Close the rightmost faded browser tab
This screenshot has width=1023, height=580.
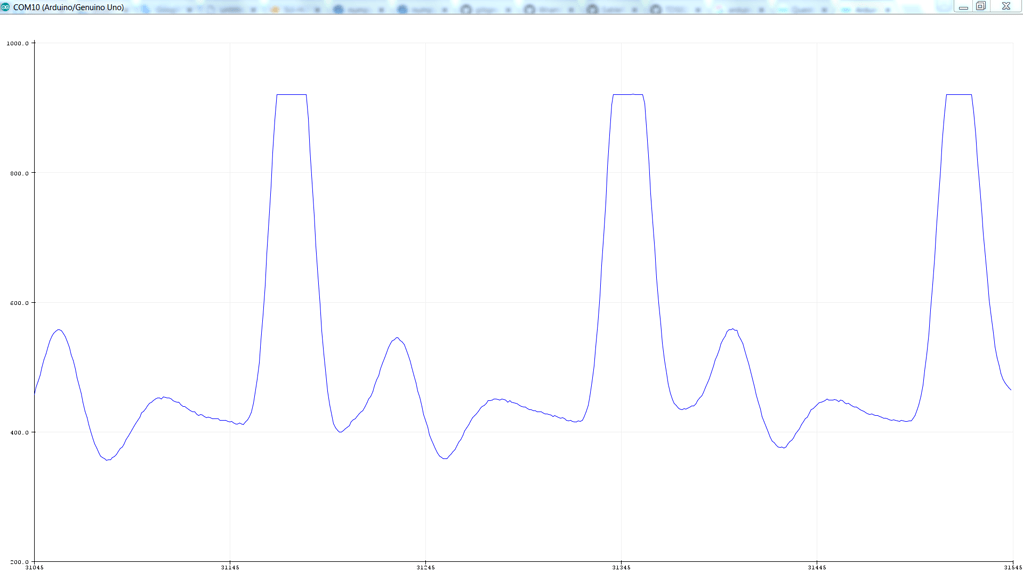[x=887, y=7]
